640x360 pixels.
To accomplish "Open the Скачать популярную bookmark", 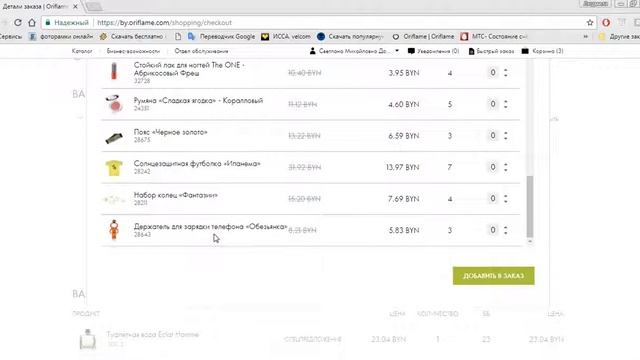I will [351, 37].
